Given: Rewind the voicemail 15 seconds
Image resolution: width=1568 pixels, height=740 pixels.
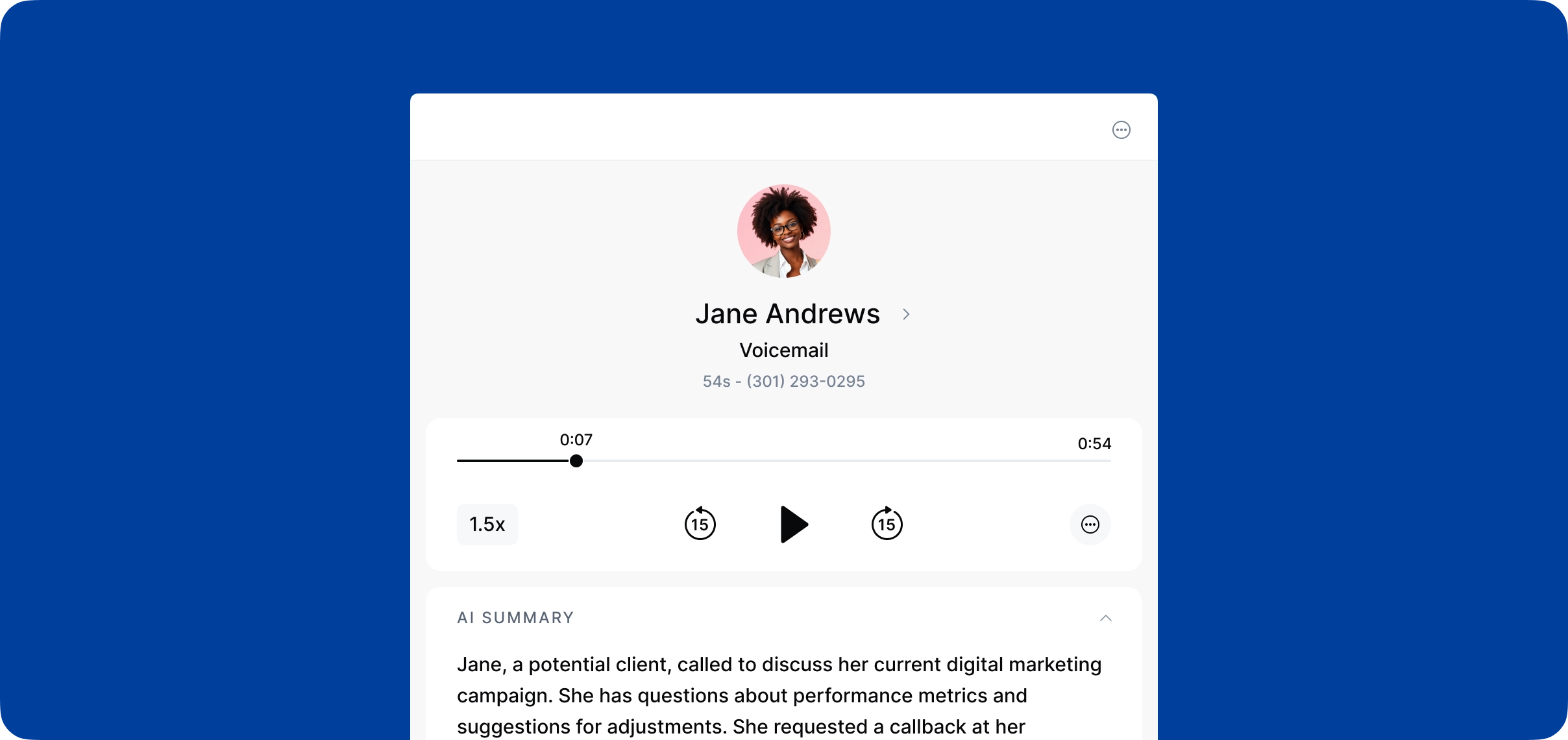Looking at the screenshot, I should [x=700, y=524].
